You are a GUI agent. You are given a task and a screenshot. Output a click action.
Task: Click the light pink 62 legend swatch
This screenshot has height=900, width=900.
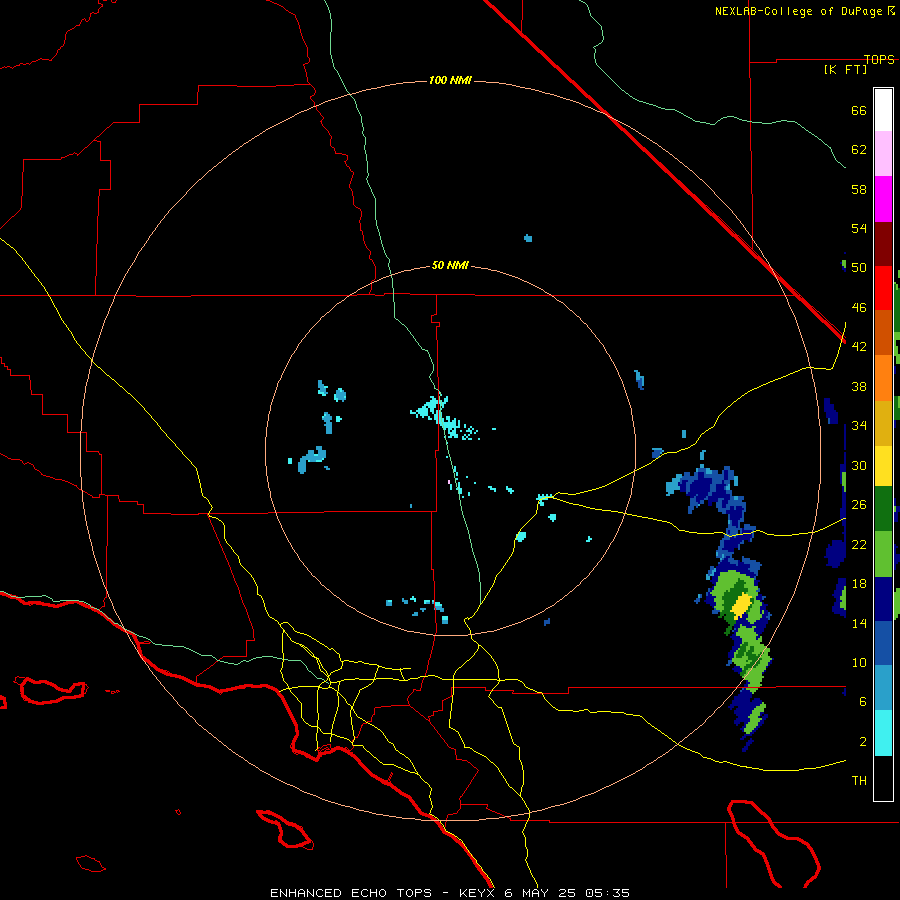click(x=883, y=154)
